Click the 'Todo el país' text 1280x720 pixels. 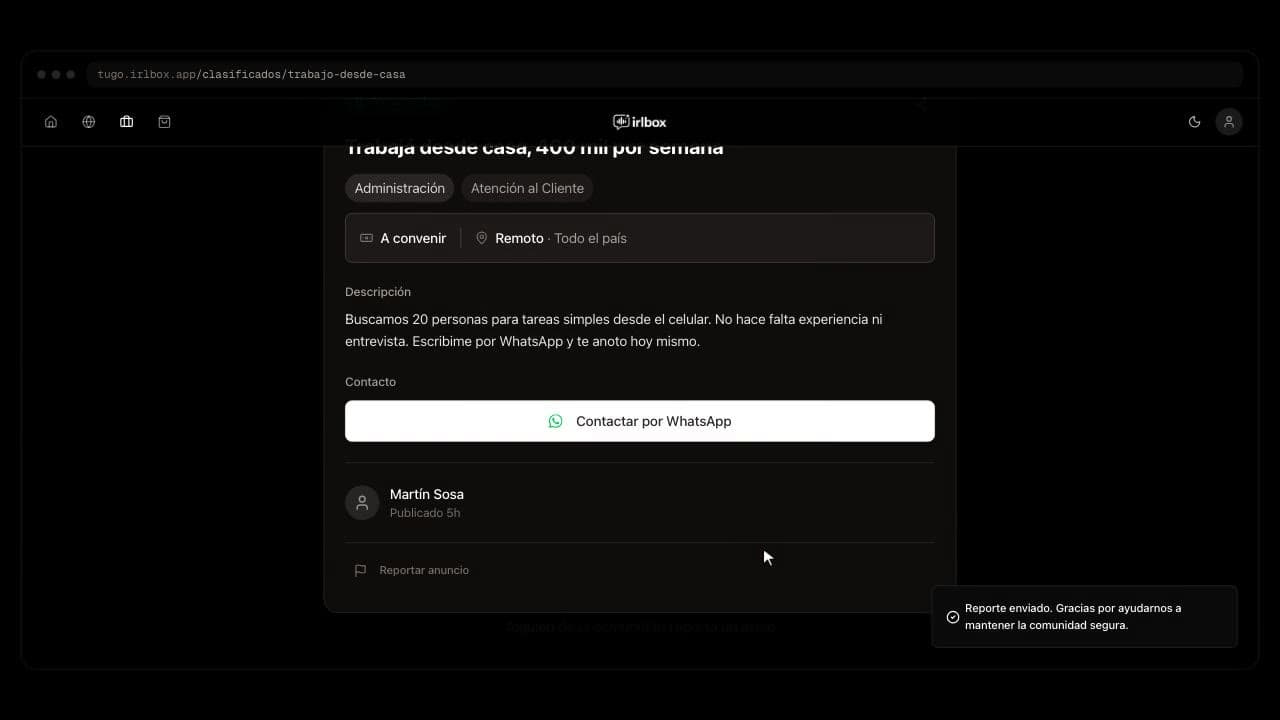point(591,238)
